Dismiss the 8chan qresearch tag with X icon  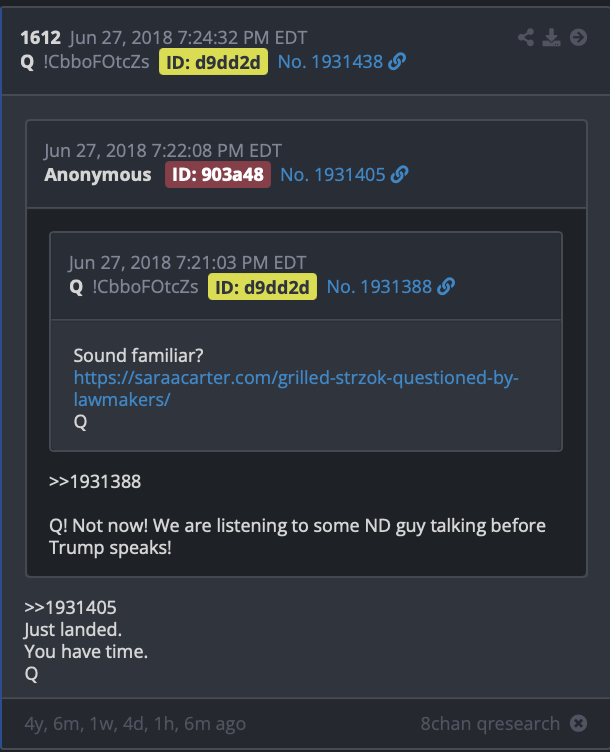pos(578,723)
